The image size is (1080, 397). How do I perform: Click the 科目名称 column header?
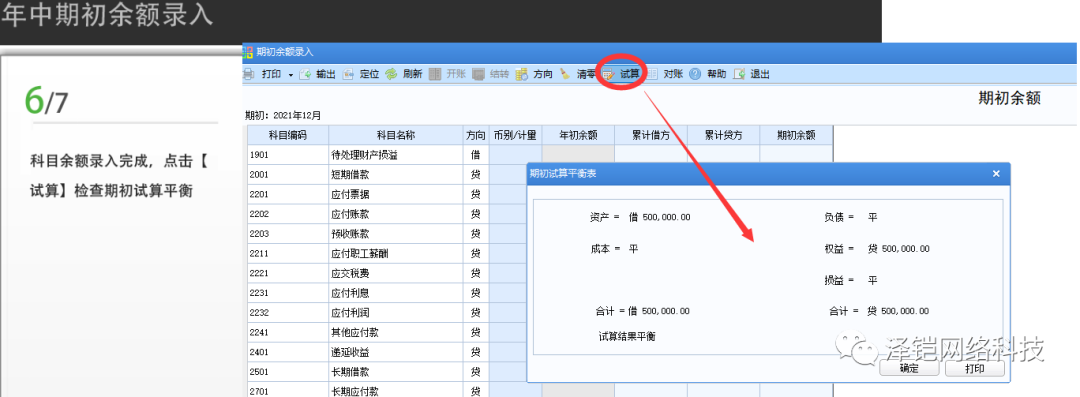point(396,135)
